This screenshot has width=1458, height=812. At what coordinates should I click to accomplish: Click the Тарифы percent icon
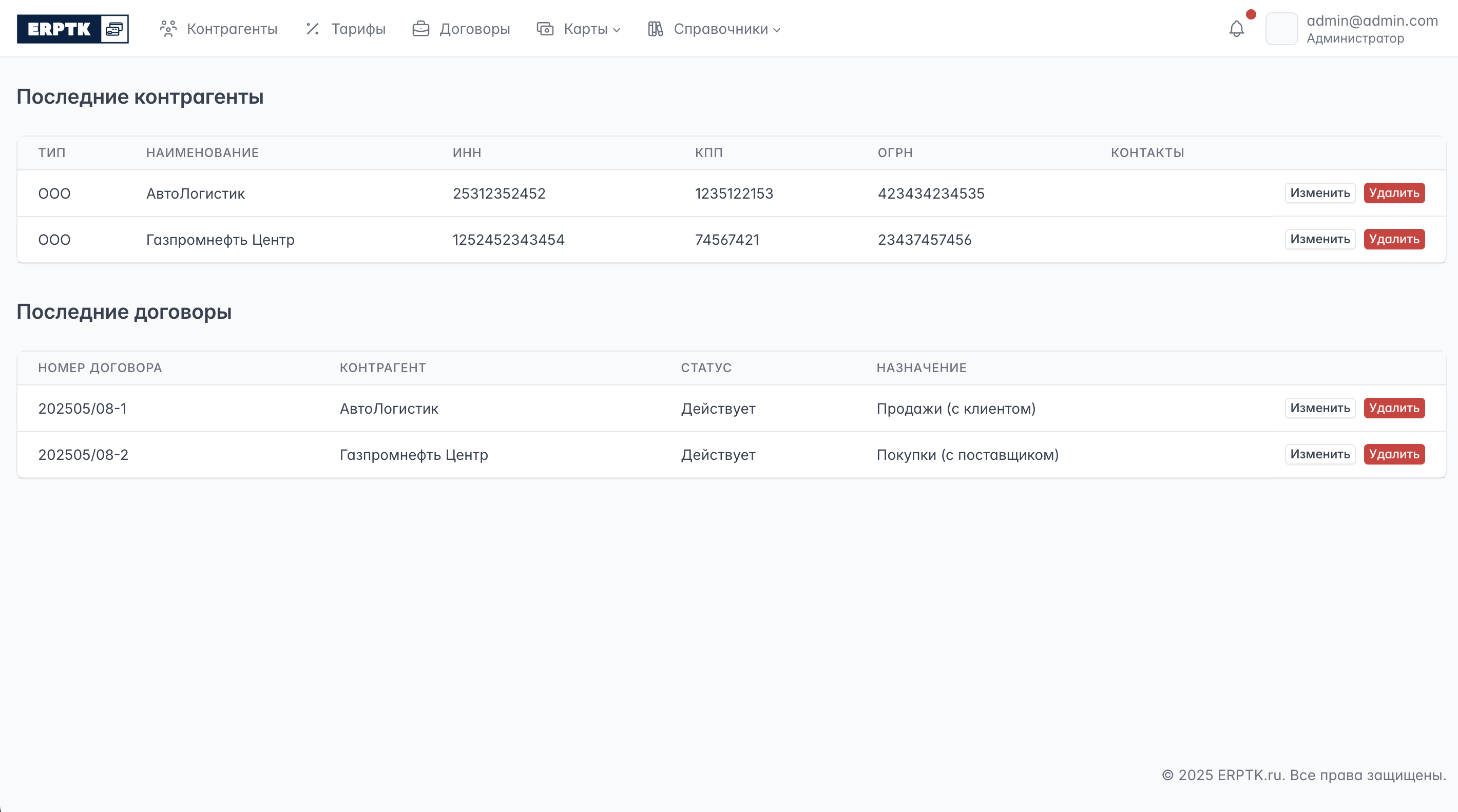(x=313, y=29)
